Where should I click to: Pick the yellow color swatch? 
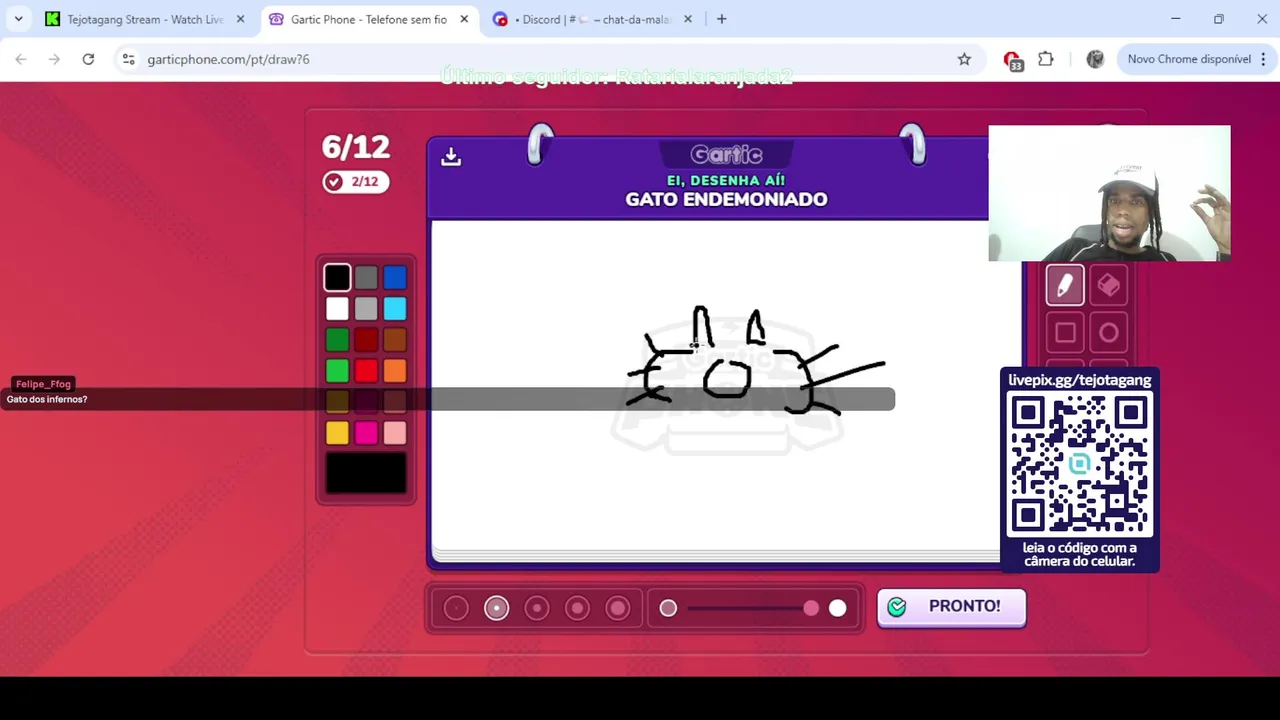pos(337,433)
